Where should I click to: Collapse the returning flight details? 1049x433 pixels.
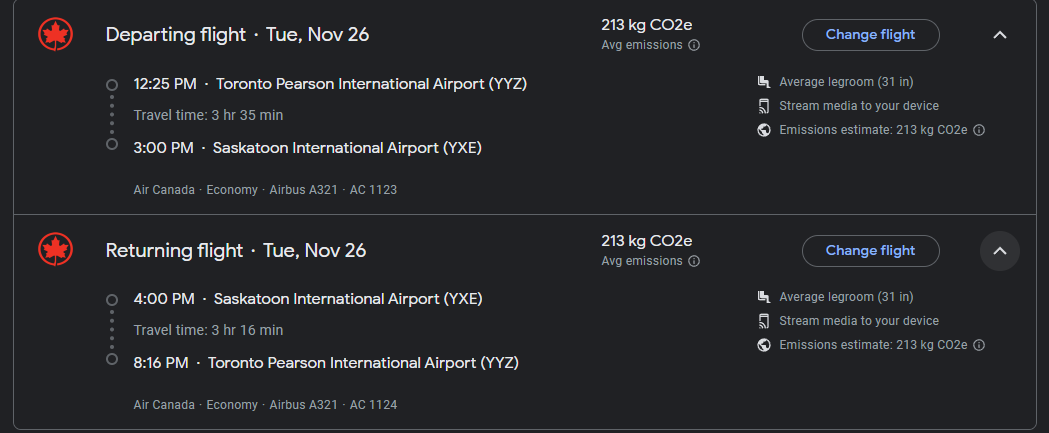point(999,251)
